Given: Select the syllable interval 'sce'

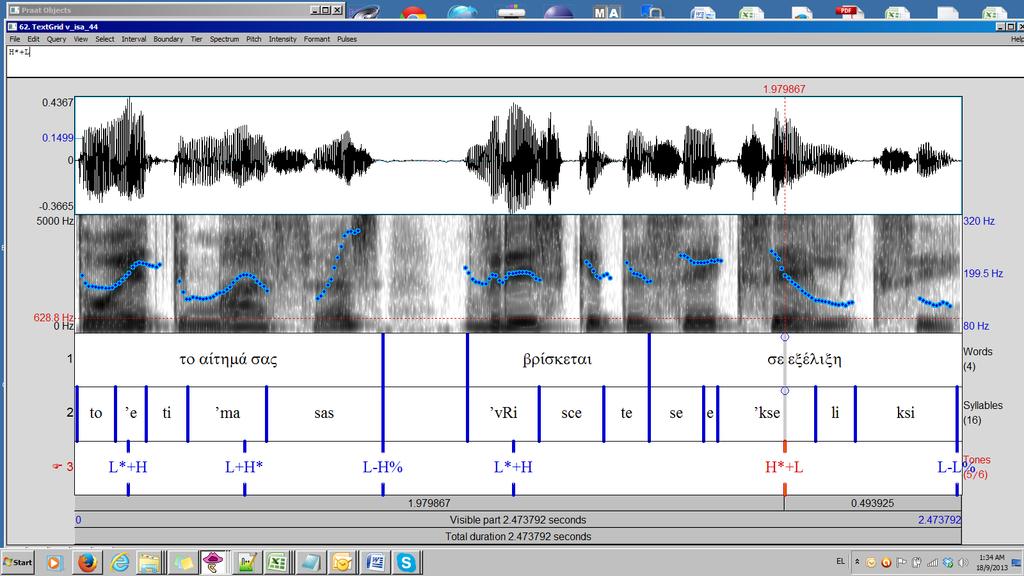Looking at the screenshot, I should pos(571,413).
